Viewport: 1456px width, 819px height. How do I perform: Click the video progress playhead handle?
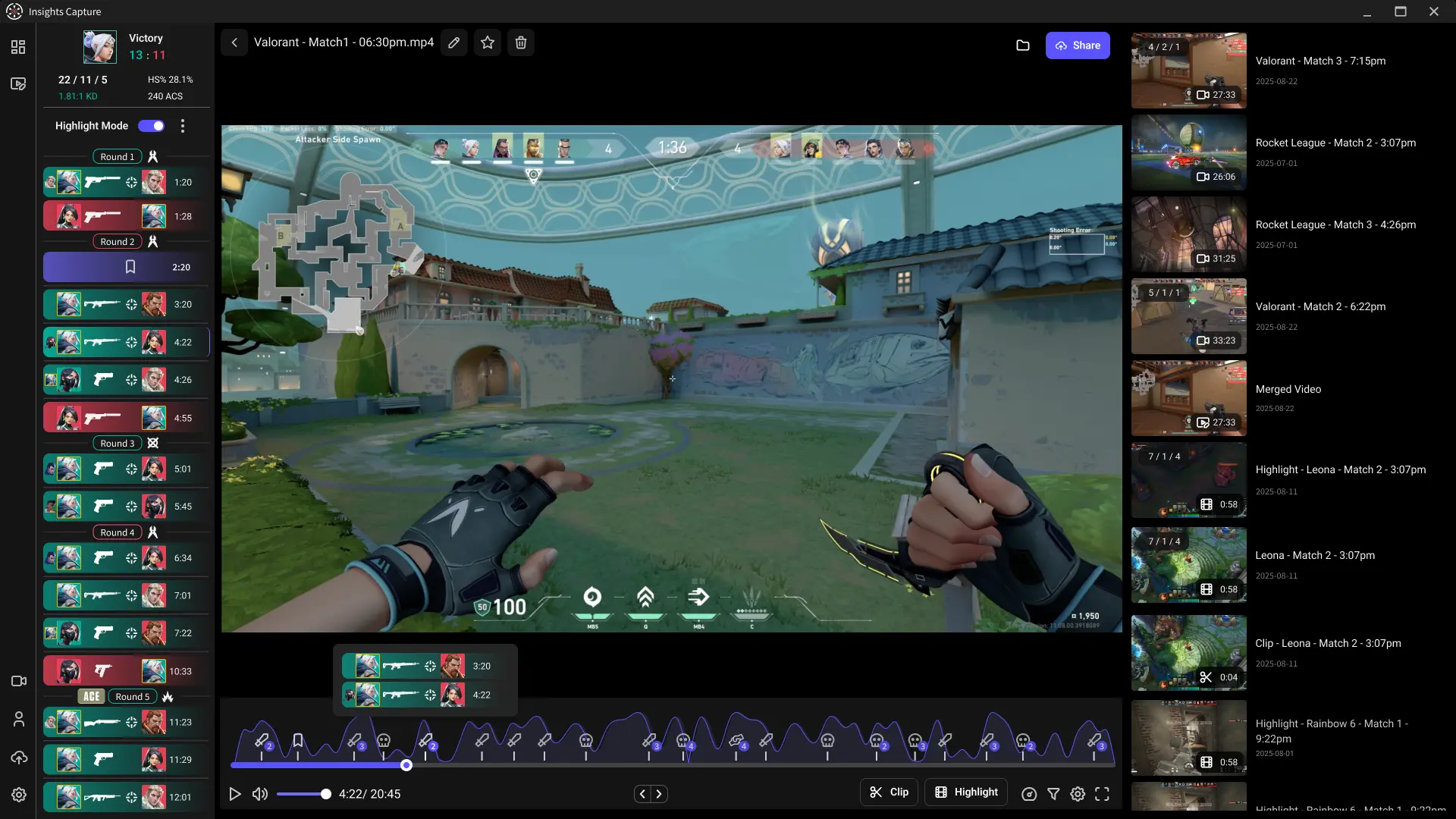point(406,766)
